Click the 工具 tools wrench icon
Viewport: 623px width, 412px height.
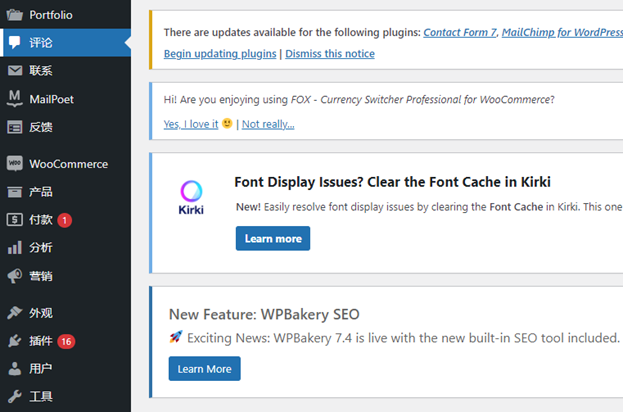click(x=15, y=396)
